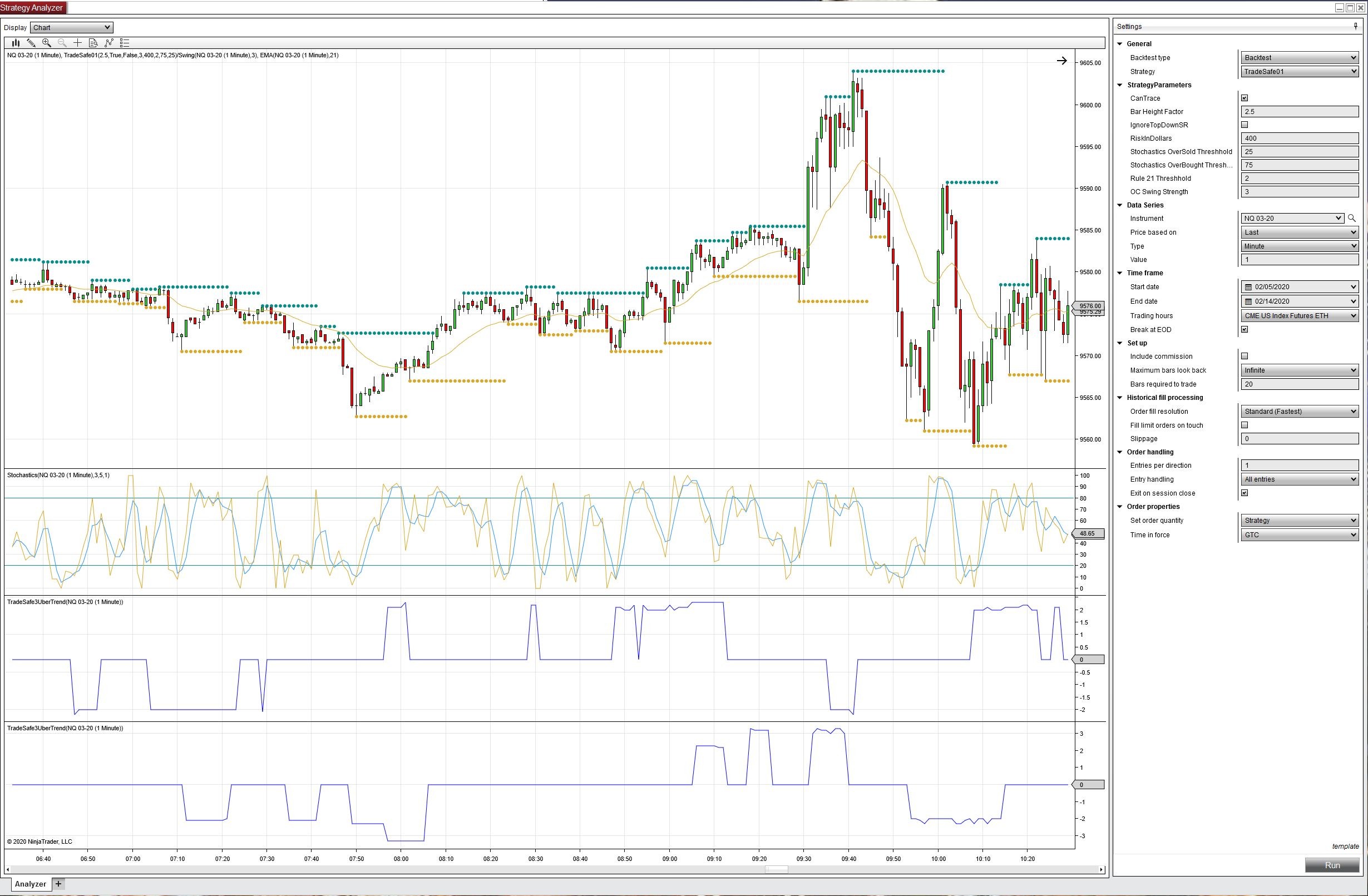Open the data box document icon

pyautogui.click(x=93, y=42)
